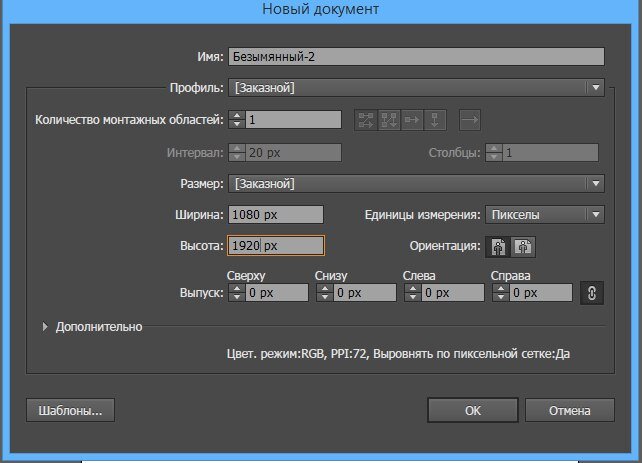Focus the Высота height field

276,246
